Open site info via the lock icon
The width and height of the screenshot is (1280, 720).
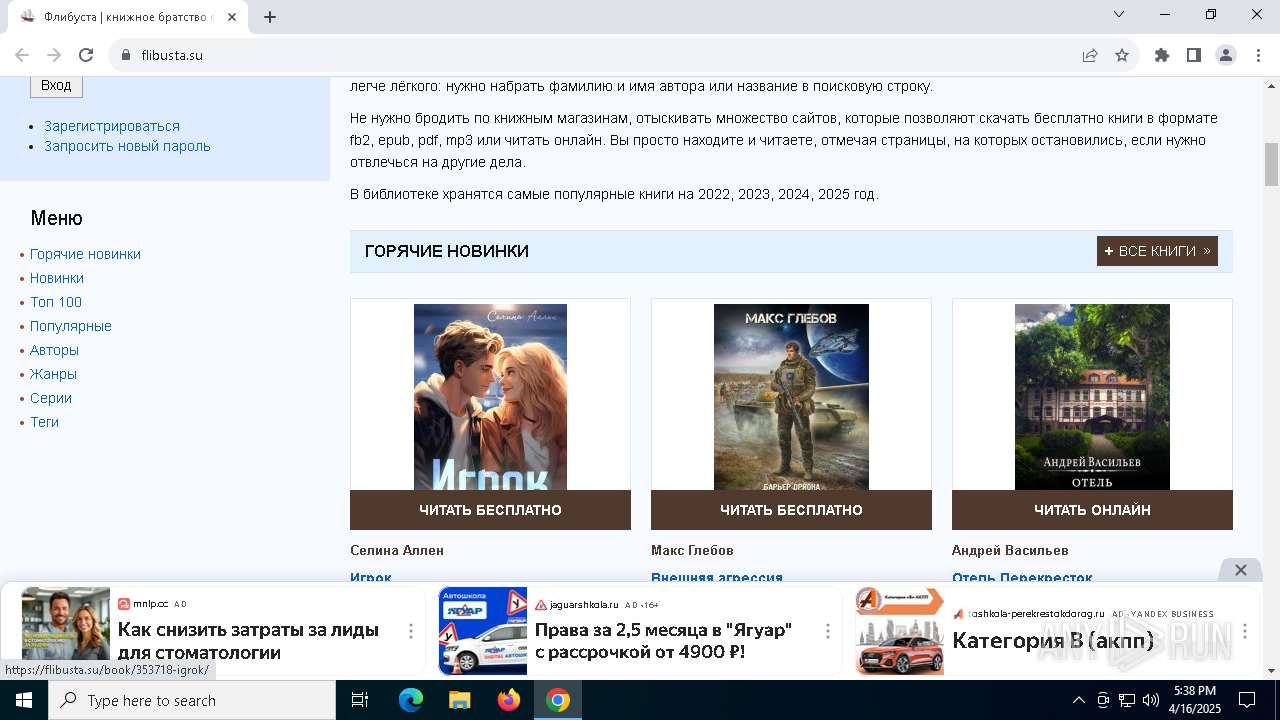[x=125, y=55]
